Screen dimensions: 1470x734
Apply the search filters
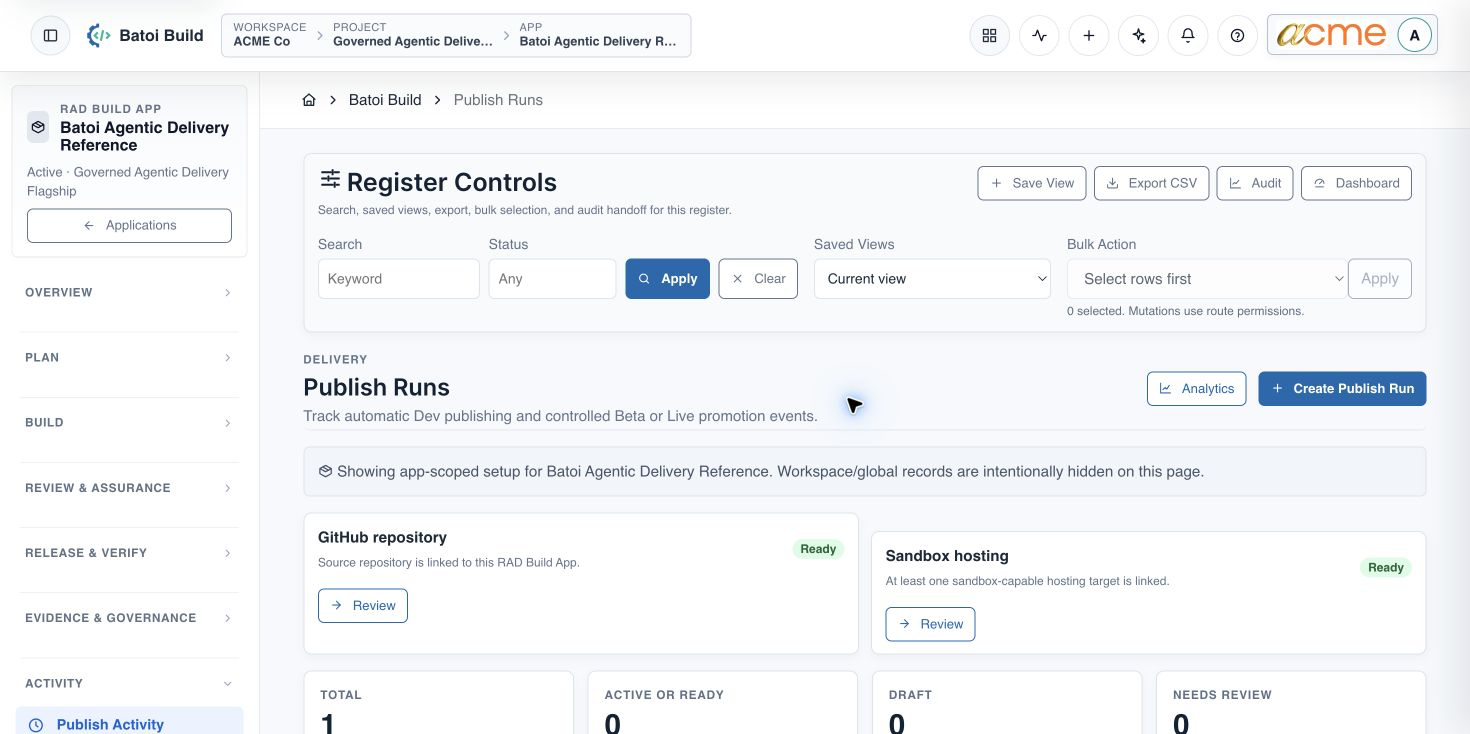(668, 279)
